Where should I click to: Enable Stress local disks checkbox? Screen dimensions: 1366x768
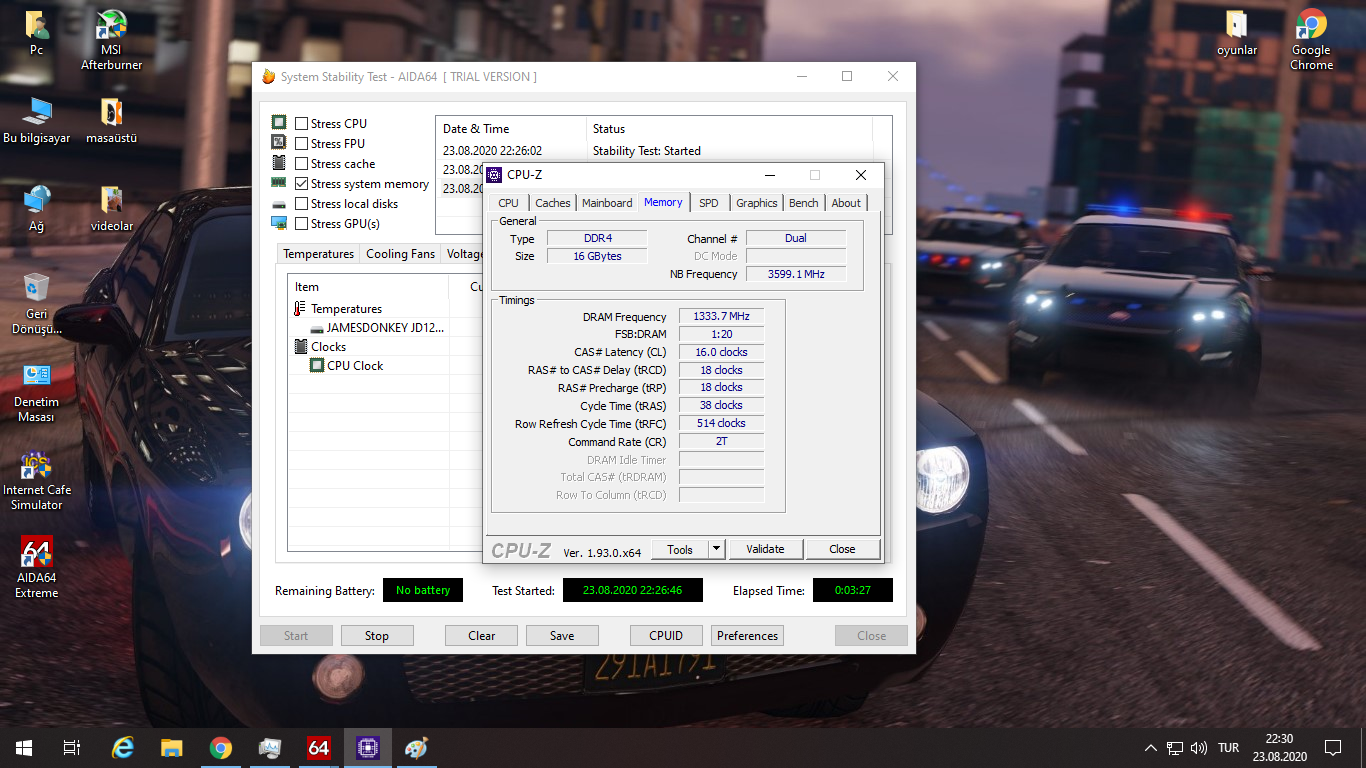(301, 204)
